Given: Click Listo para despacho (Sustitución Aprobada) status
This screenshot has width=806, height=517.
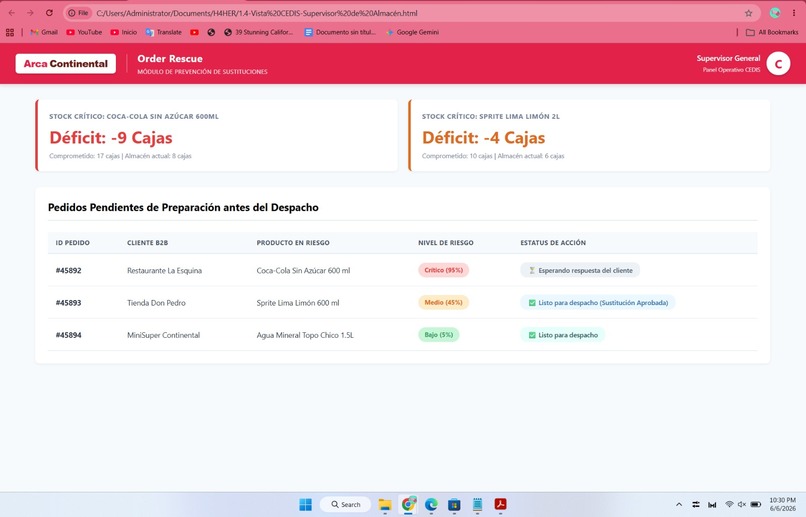Looking at the screenshot, I should pyautogui.click(x=598, y=303).
